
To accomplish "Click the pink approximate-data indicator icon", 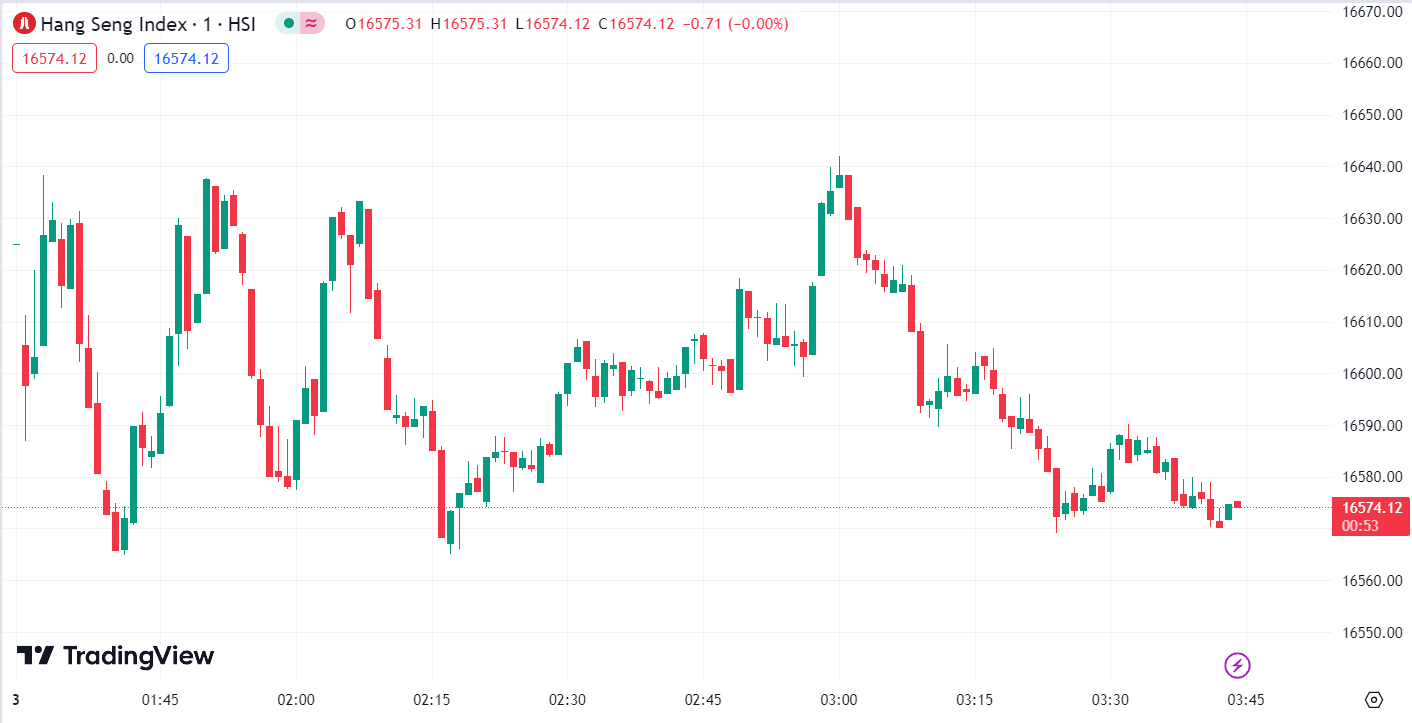I will tap(312, 24).
